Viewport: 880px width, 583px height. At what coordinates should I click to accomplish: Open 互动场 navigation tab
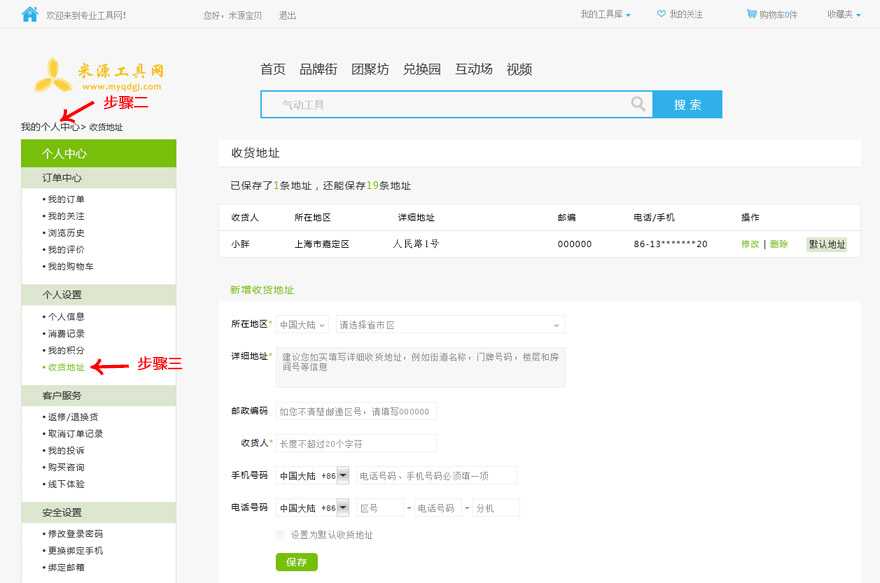point(474,69)
